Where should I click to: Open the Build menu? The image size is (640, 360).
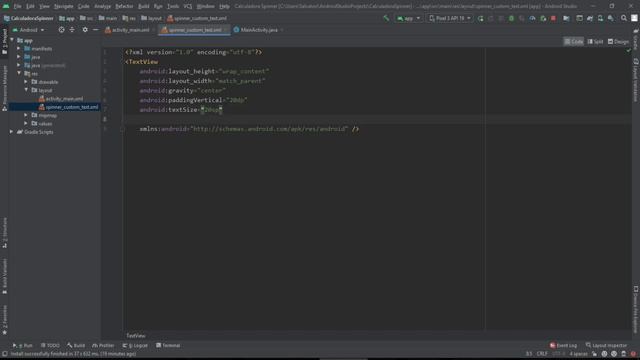[x=144, y=6]
